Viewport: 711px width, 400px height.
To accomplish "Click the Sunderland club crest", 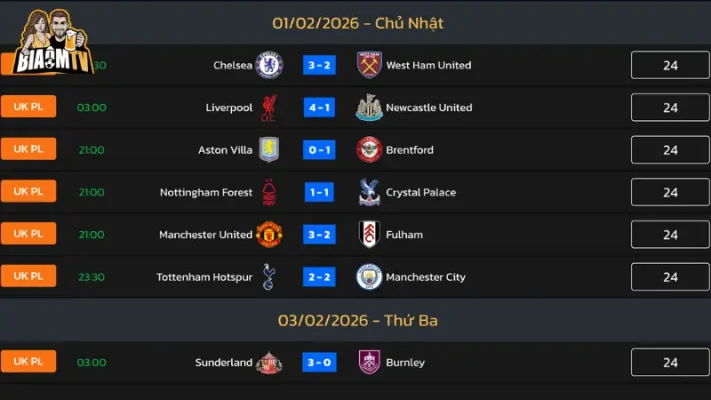I will [x=269, y=363].
